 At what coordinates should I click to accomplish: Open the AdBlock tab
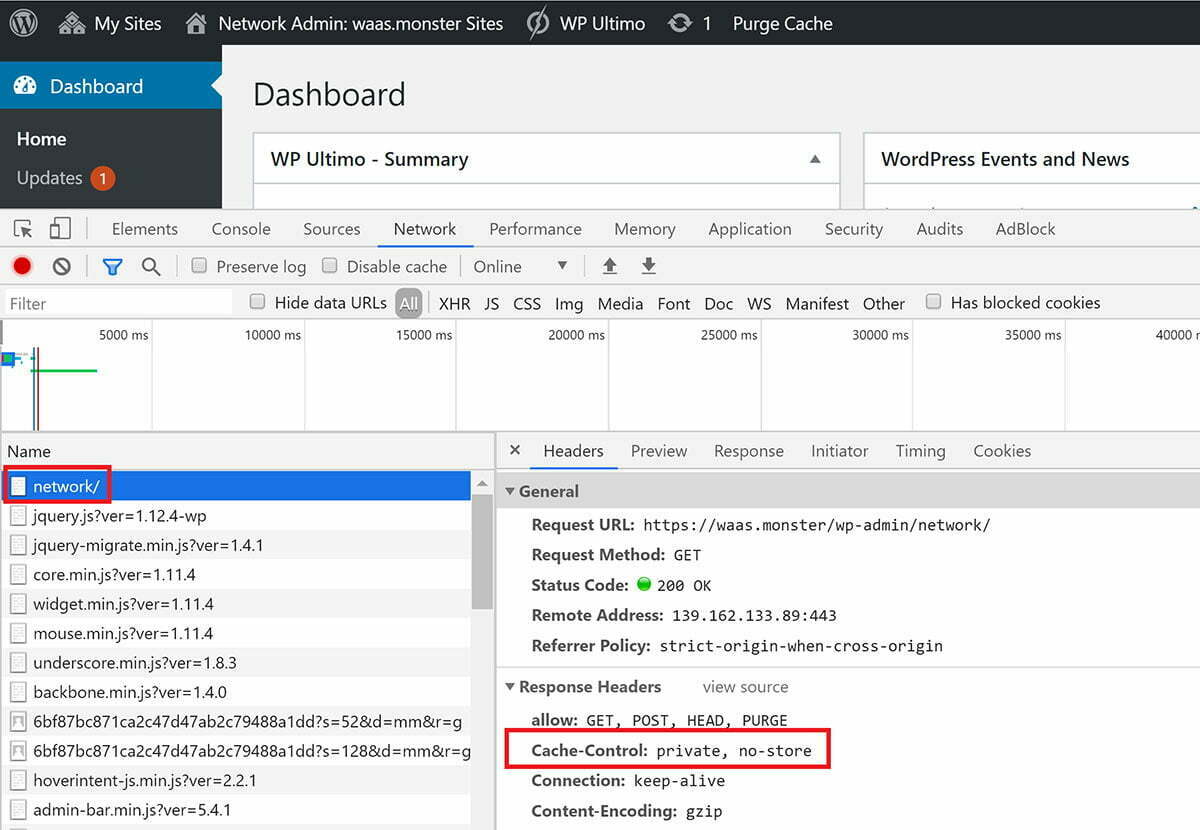click(x=1026, y=229)
